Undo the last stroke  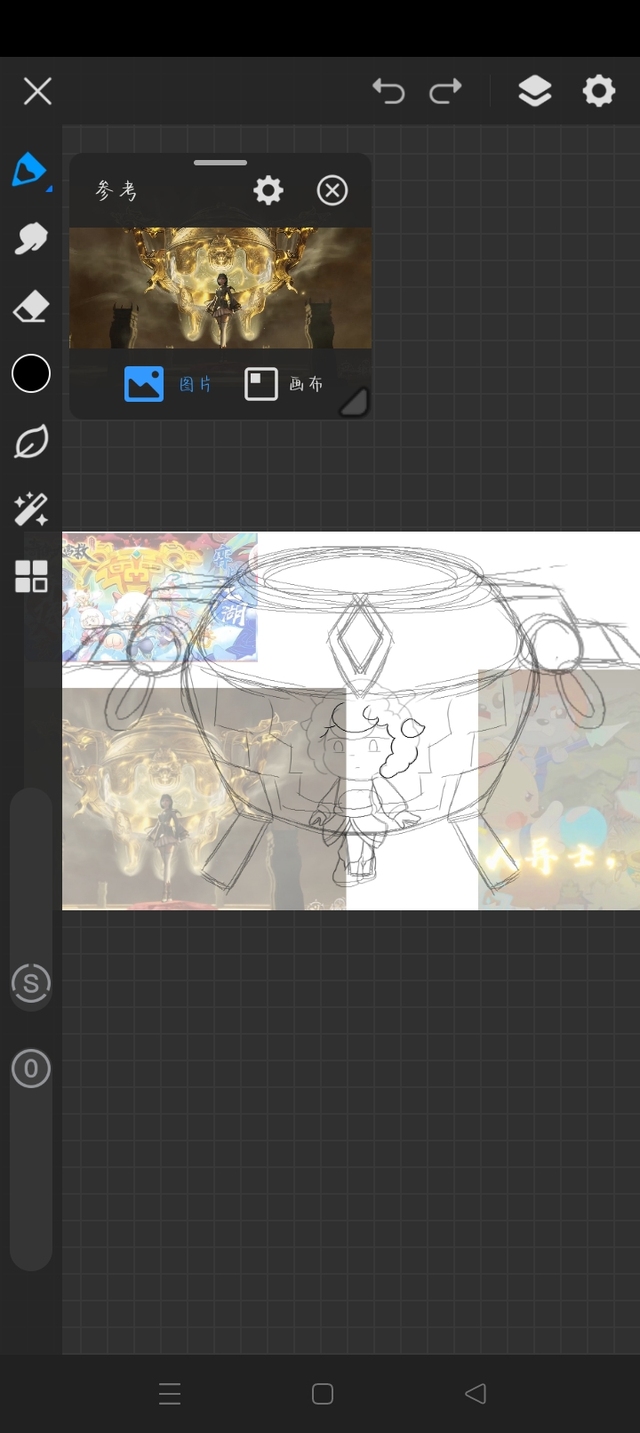point(388,92)
